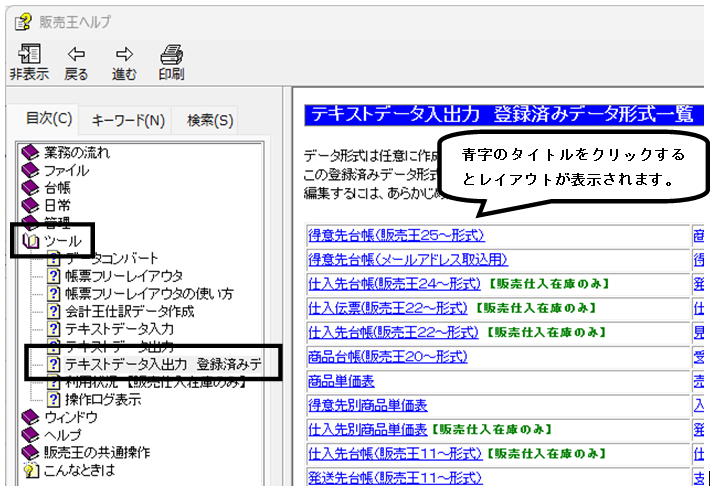
Task: Click the テキストデータ入出力 登録済みデータ形式一覧 heading
Action: pyautogui.click(x=502, y=114)
